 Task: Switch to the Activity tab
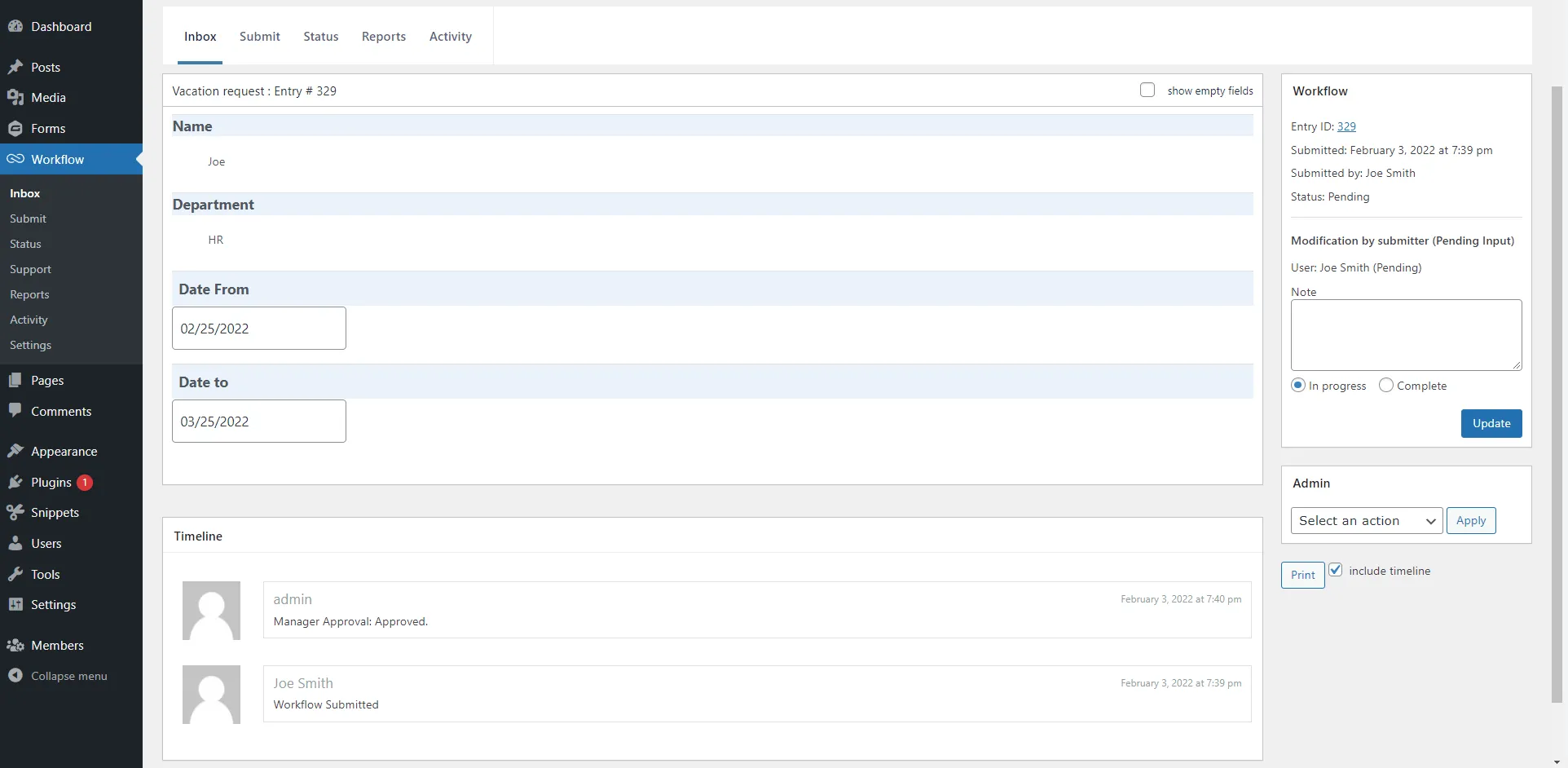coord(451,37)
